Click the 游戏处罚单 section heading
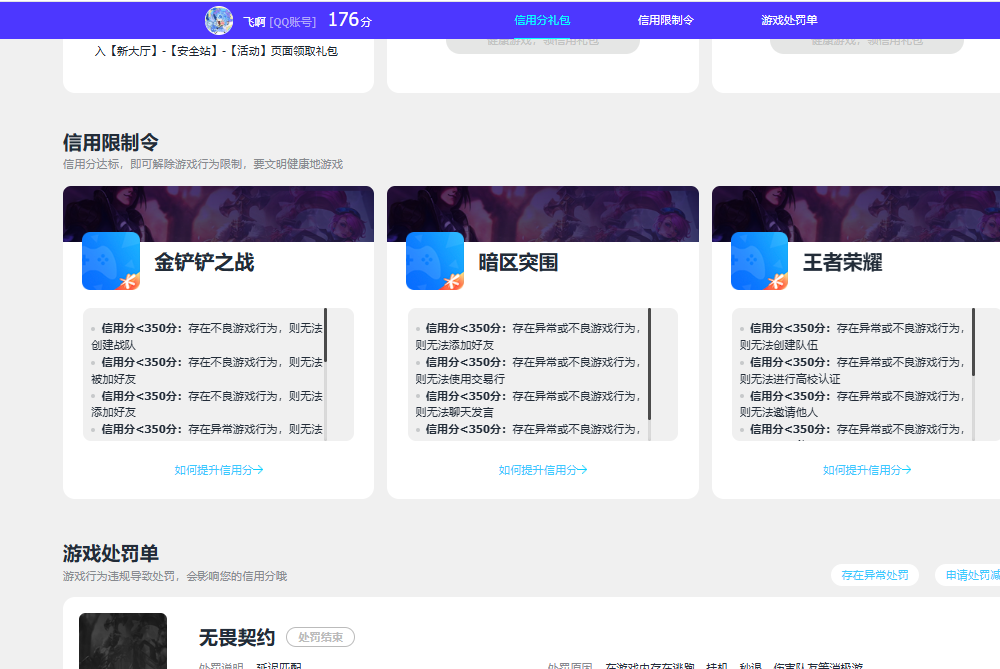This screenshot has width=1000, height=669. click(110, 554)
